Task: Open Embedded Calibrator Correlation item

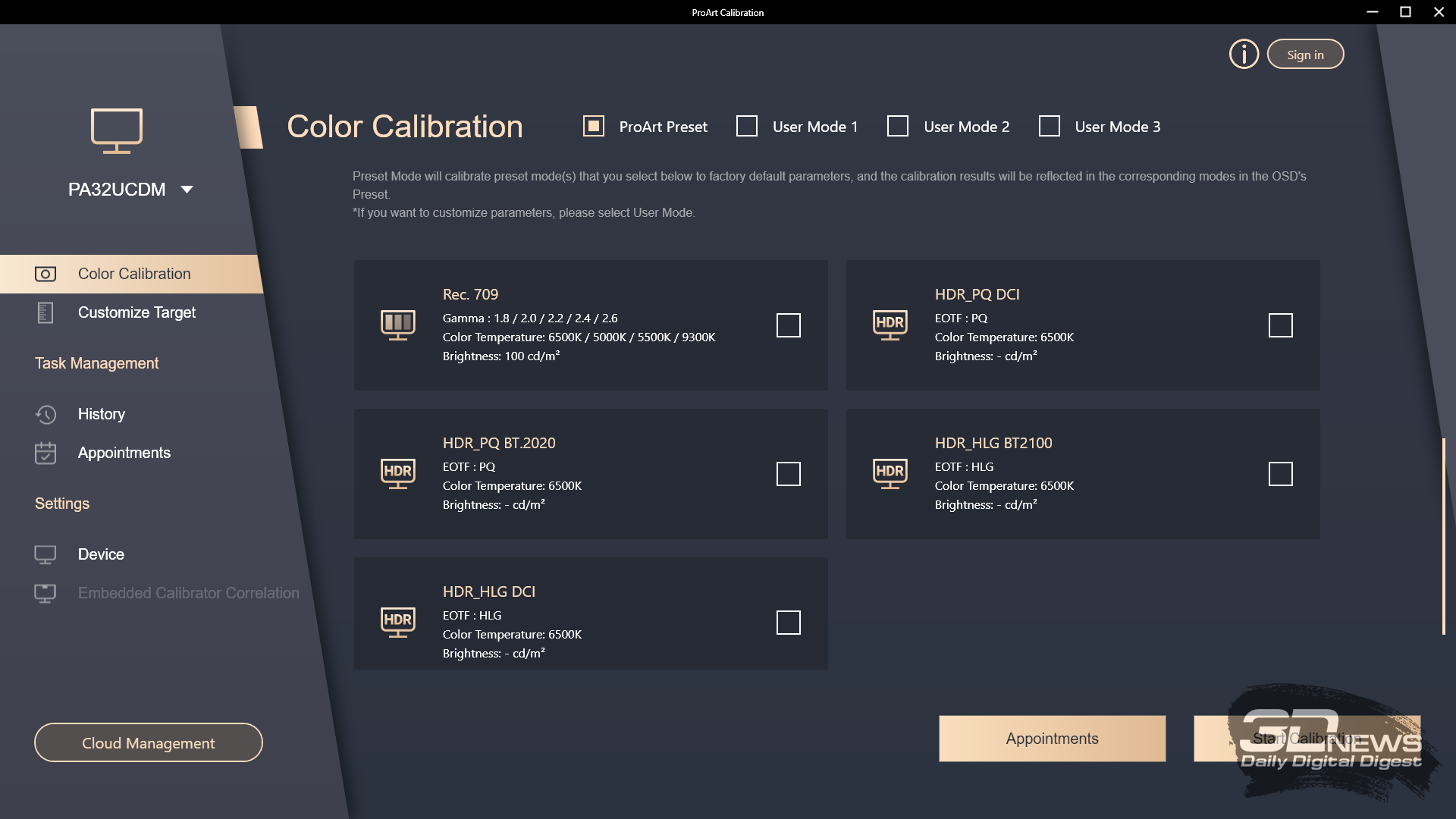Action: click(189, 593)
